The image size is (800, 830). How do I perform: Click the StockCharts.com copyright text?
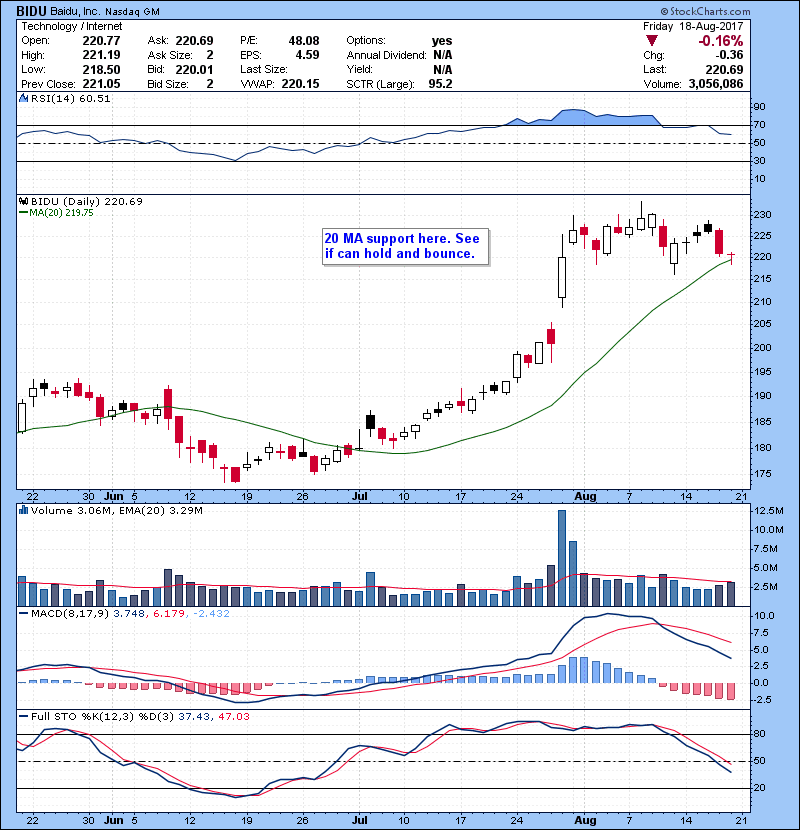click(705, 11)
